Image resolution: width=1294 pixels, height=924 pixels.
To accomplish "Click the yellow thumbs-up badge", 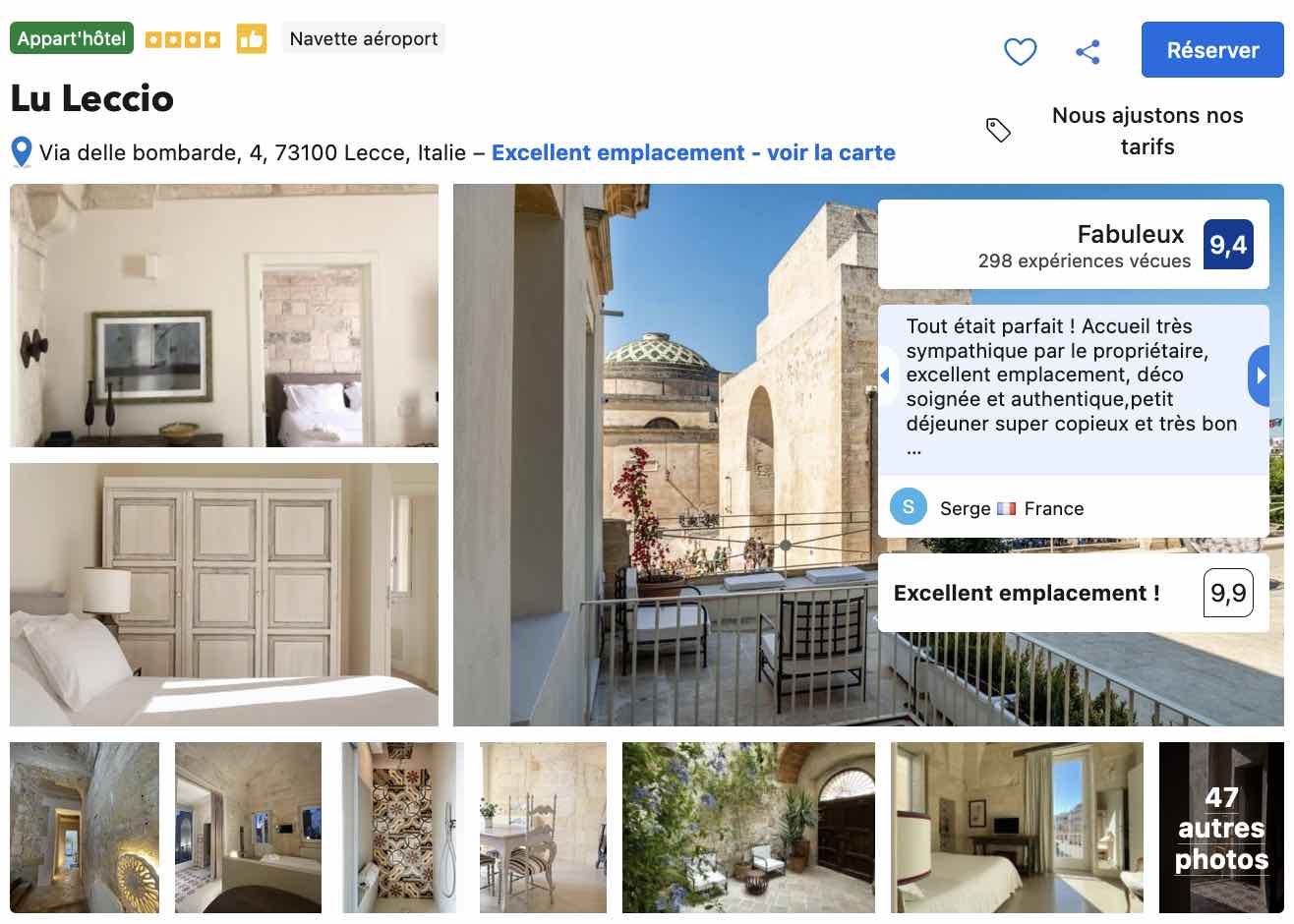I will (252, 39).
